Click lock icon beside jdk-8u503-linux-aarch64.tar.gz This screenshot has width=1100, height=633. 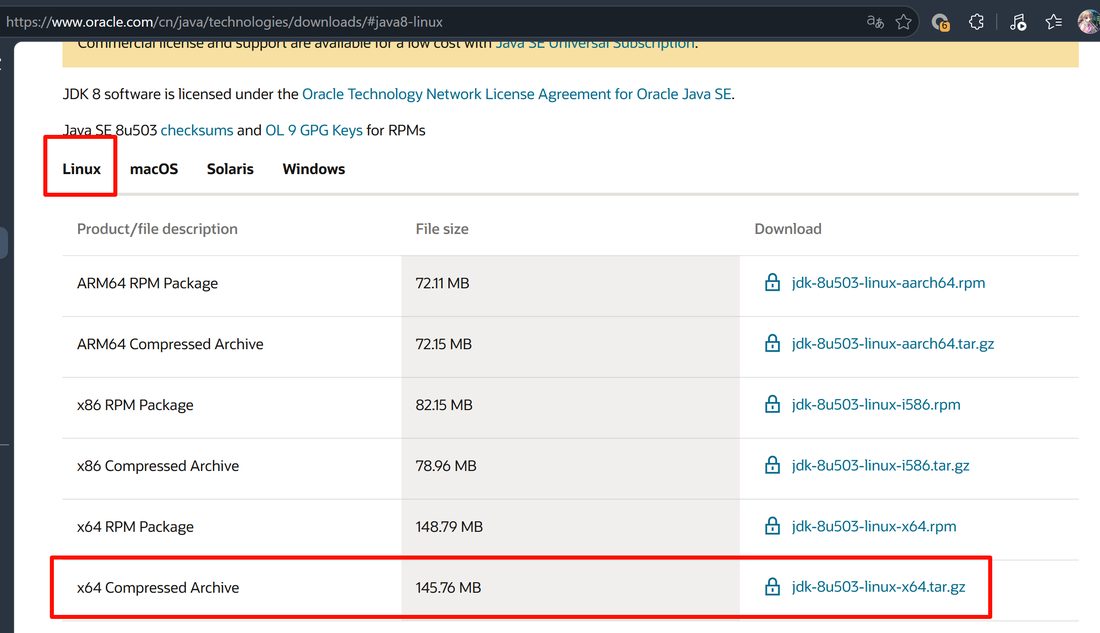[x=772, y=343]
